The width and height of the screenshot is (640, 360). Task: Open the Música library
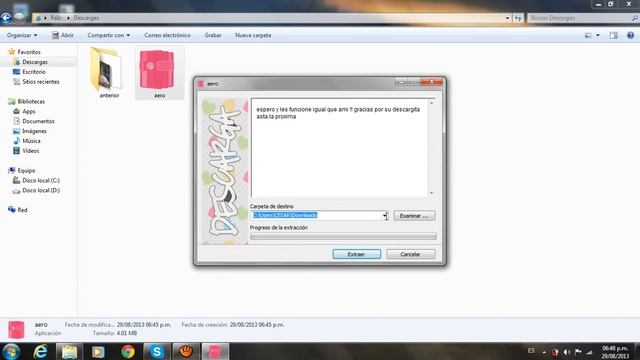click(x=31, y=141)
